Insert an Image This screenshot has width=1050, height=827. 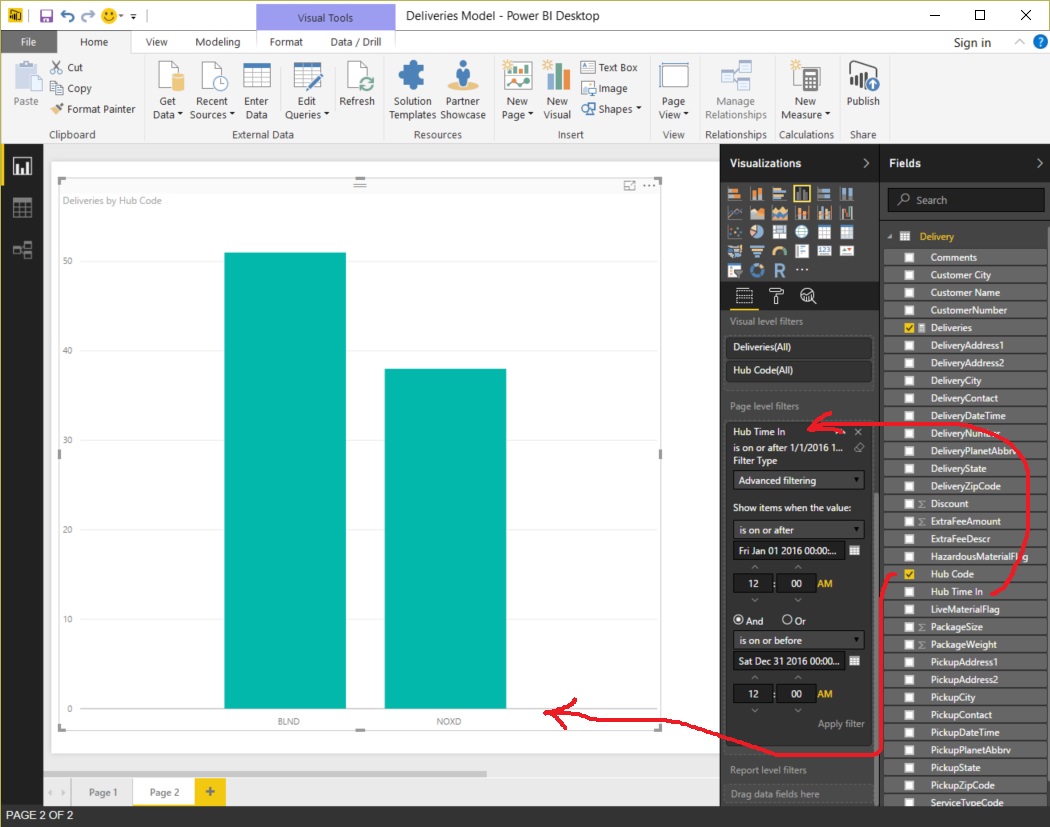(604, 88)
